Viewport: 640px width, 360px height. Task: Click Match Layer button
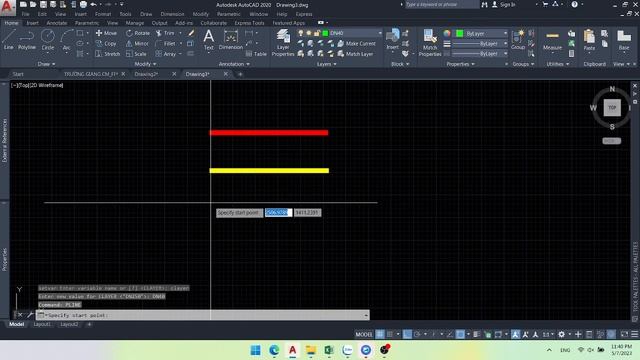click(x=355, y=54)
